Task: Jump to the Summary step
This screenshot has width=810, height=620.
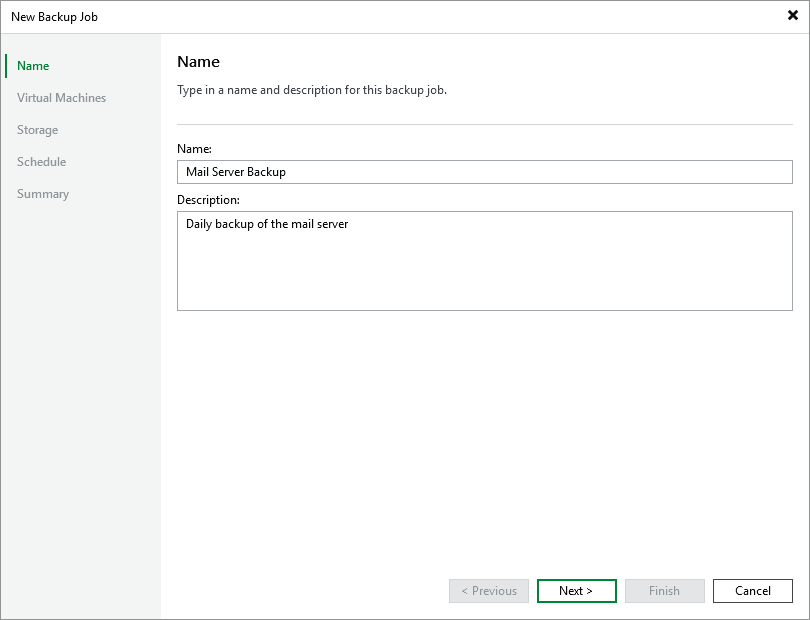Action: click(x=43, y=194)
